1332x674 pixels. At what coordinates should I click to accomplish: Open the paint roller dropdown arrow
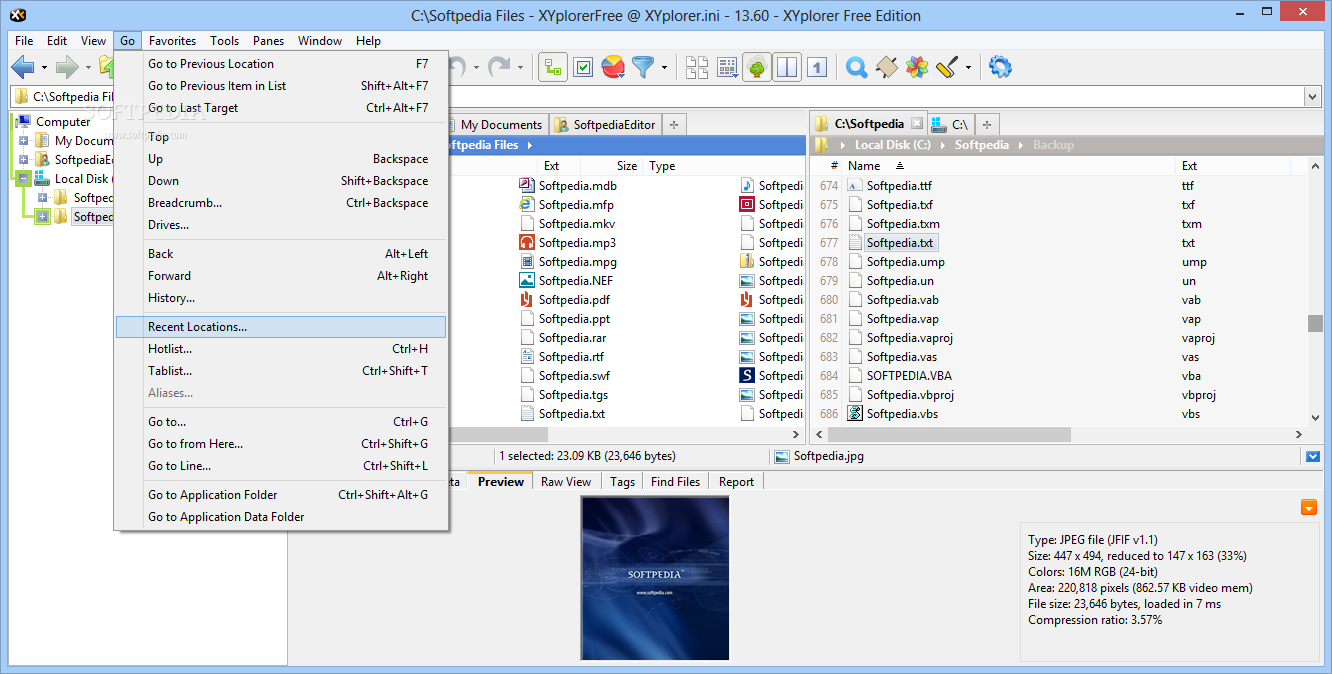point(968,68)
